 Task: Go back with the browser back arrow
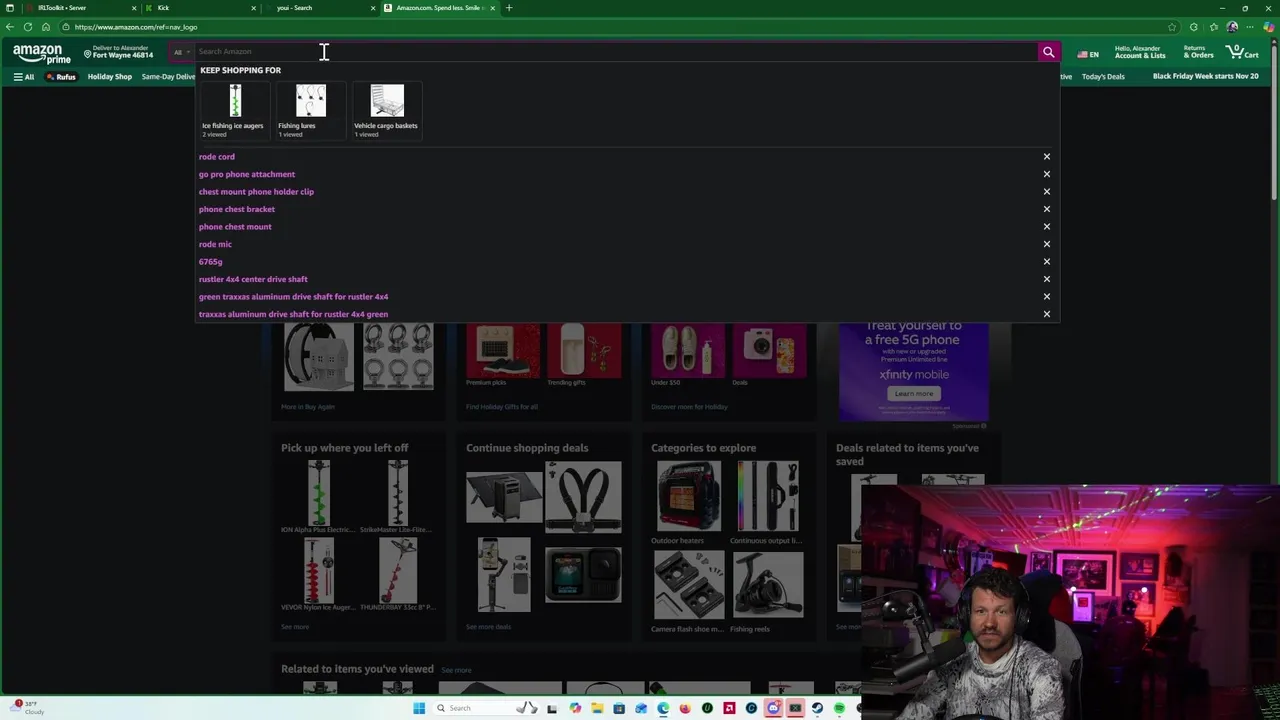click(x=9, y=27)
